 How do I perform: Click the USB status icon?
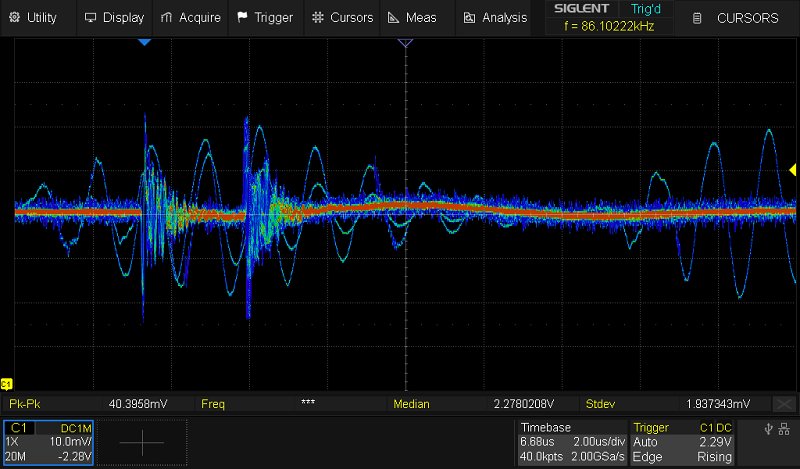tap(768, 431)
